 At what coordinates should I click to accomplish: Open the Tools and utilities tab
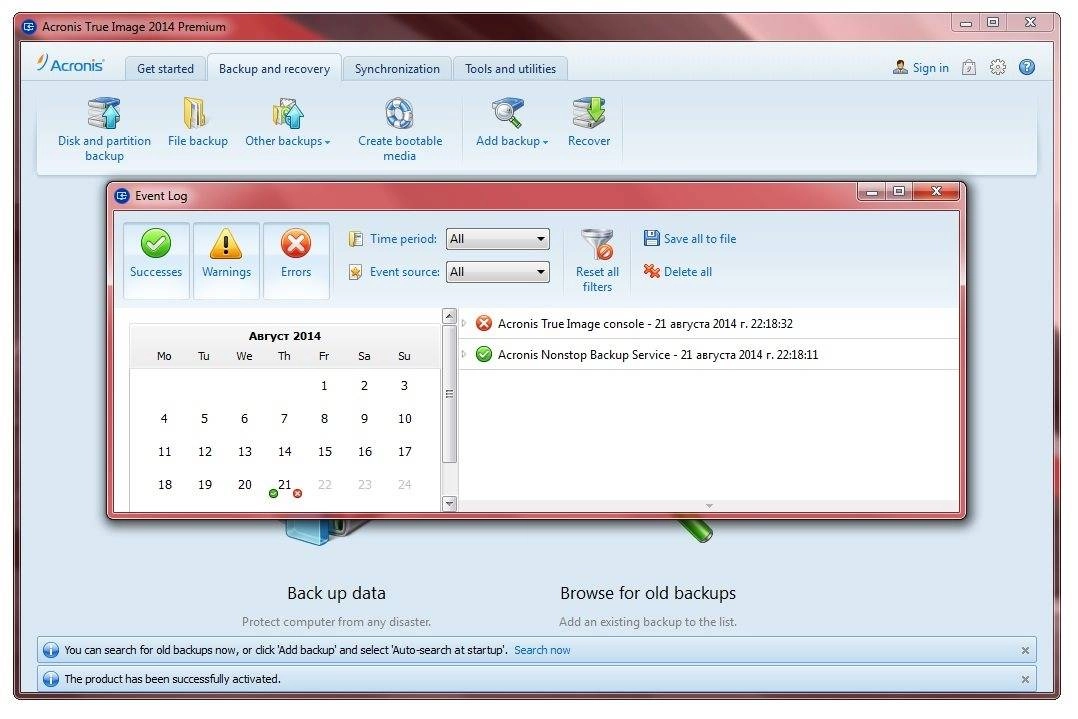pos(510,69)
